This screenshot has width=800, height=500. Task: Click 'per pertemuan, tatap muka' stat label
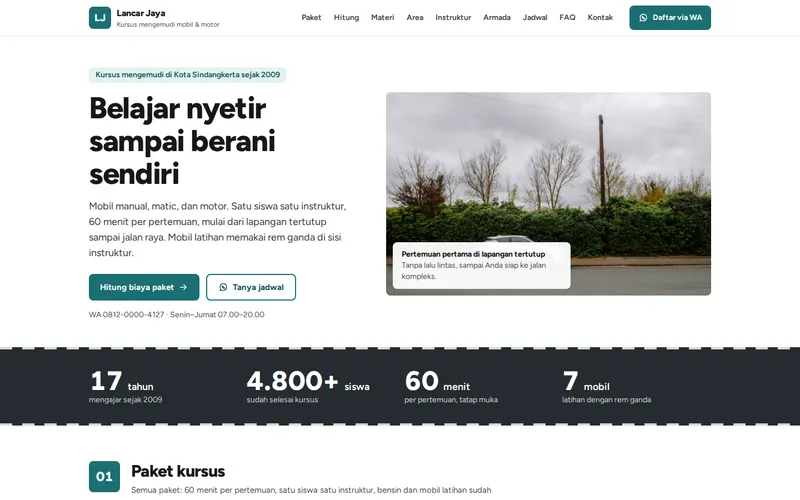pos(451,399)
